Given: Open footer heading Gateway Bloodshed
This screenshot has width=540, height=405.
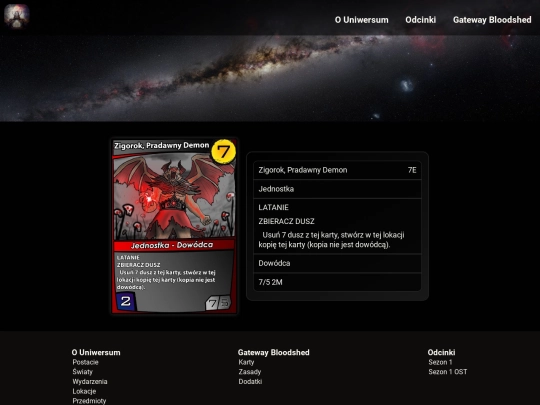Looking at the screenshot, I should point(273,352).
